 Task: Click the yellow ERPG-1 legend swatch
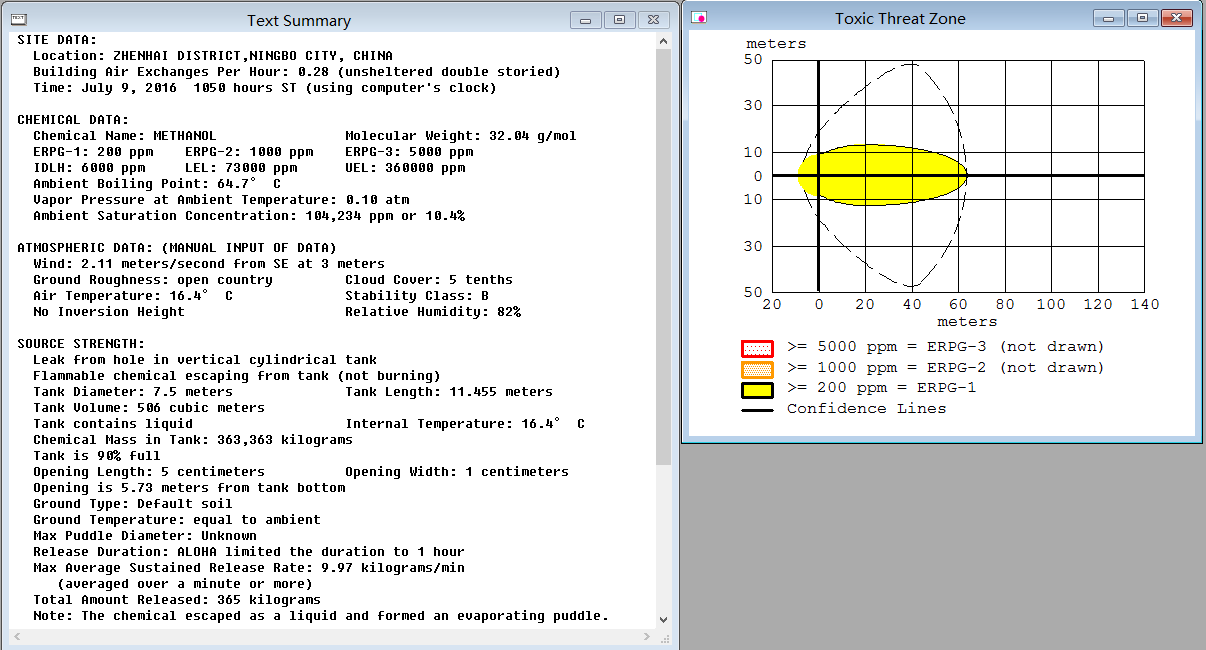(757, 389)
